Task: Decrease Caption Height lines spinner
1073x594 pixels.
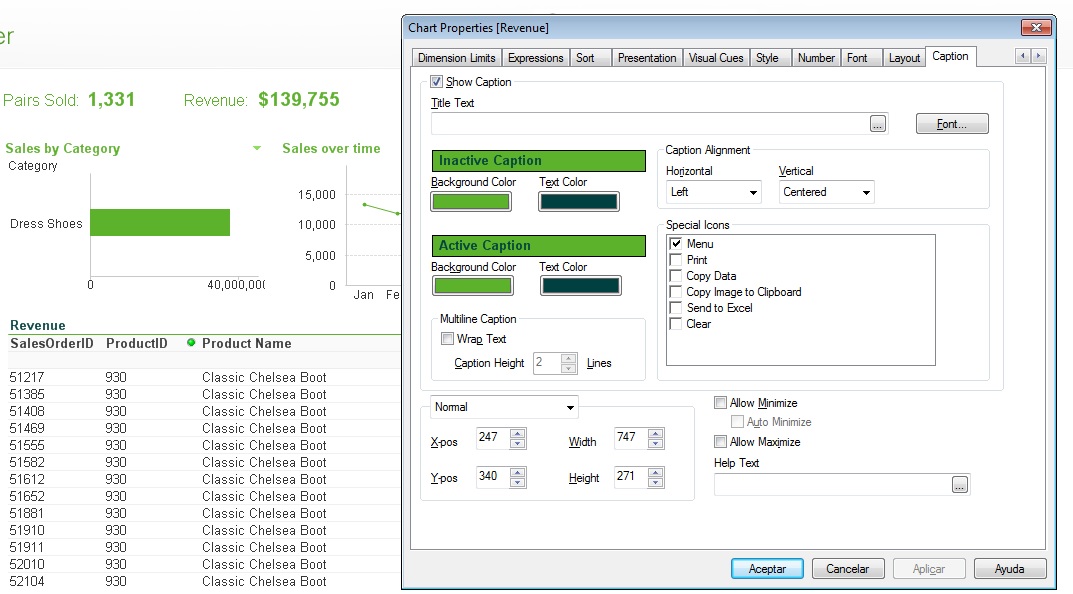Action: [569, 368]
